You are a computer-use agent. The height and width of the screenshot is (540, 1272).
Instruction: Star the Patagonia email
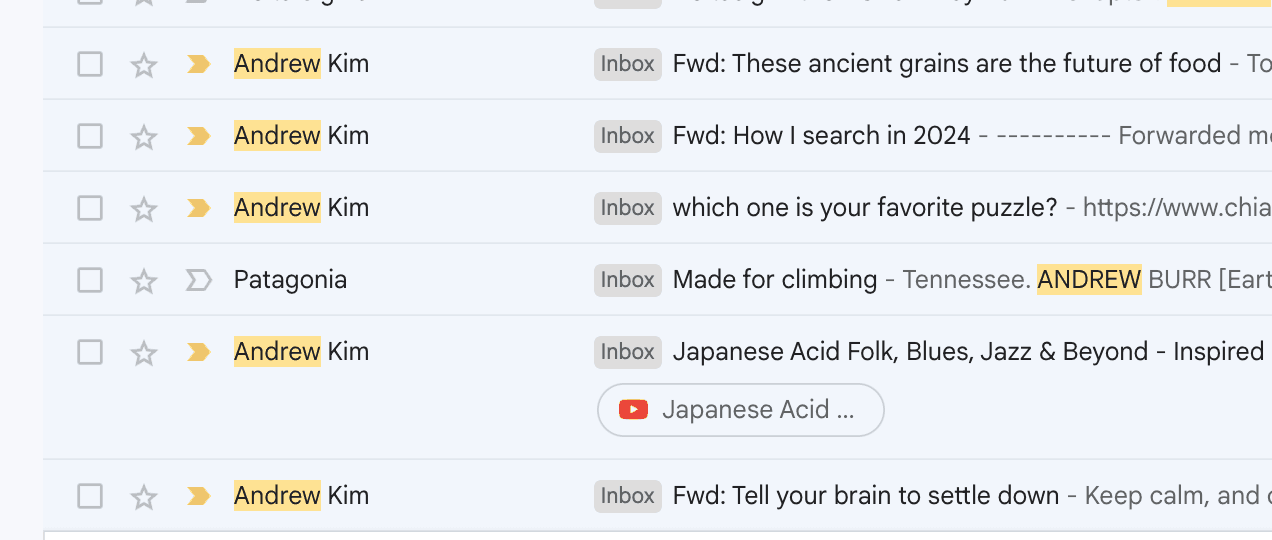pyautogui.click(x=144, y=281)
